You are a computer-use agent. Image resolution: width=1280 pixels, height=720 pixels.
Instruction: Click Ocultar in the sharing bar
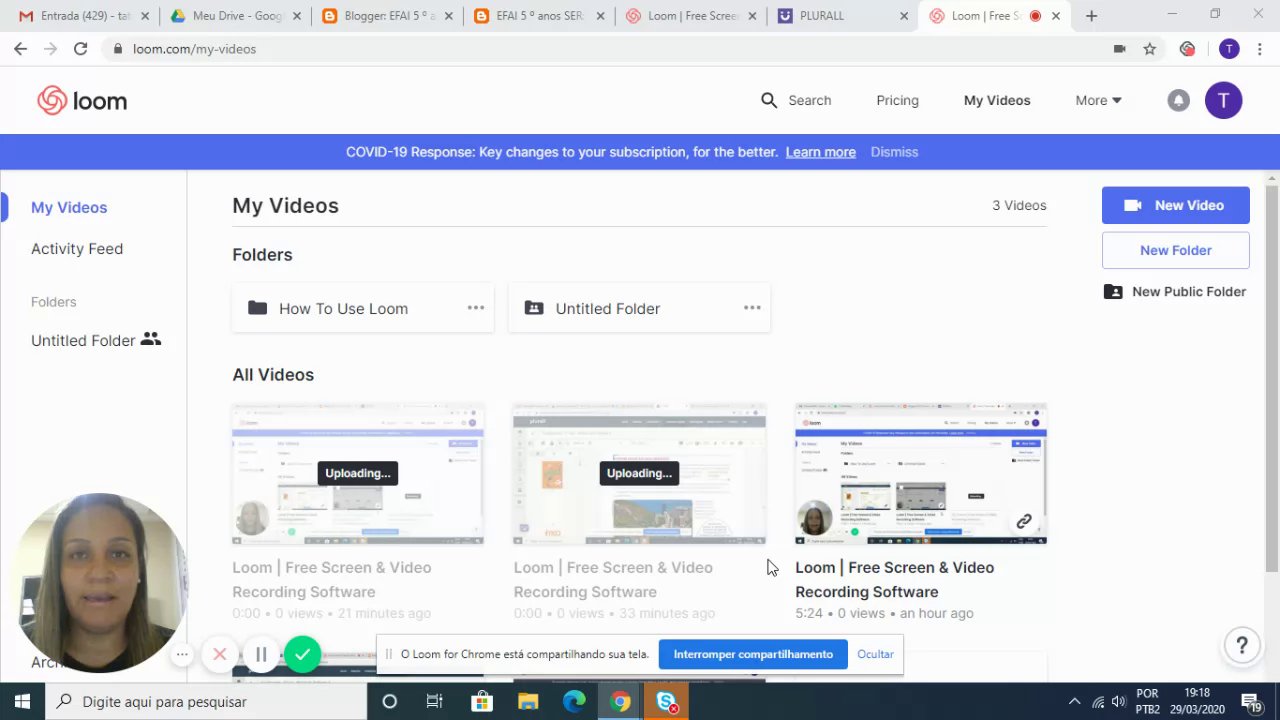coord(875,654)
